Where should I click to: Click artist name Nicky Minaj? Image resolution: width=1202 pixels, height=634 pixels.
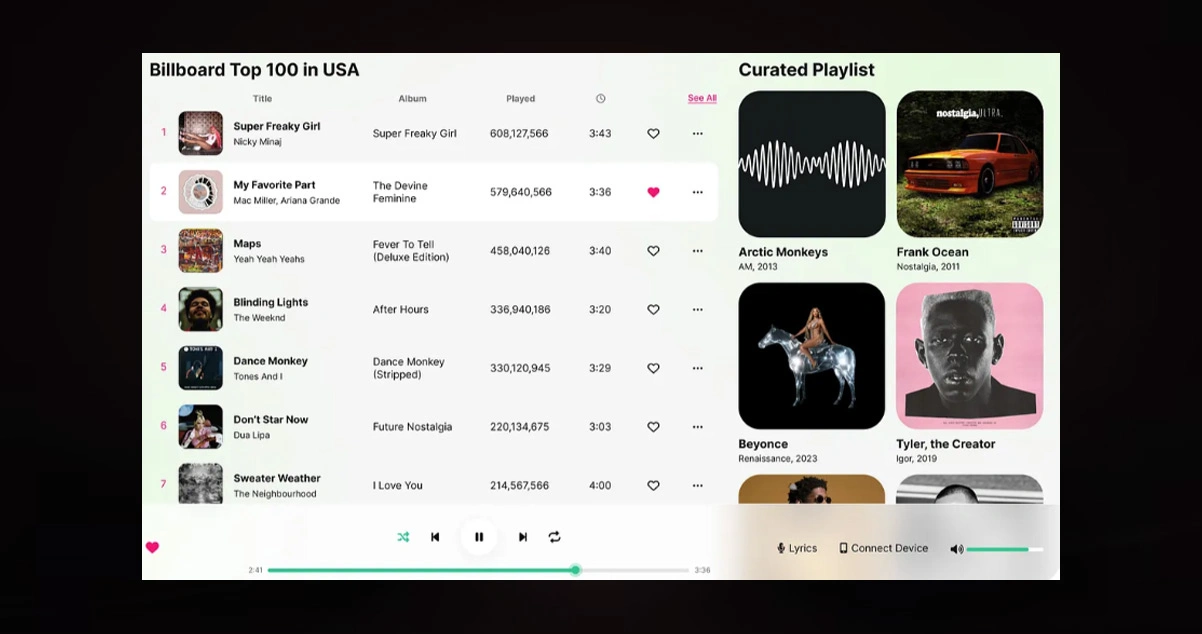[257, 142]
